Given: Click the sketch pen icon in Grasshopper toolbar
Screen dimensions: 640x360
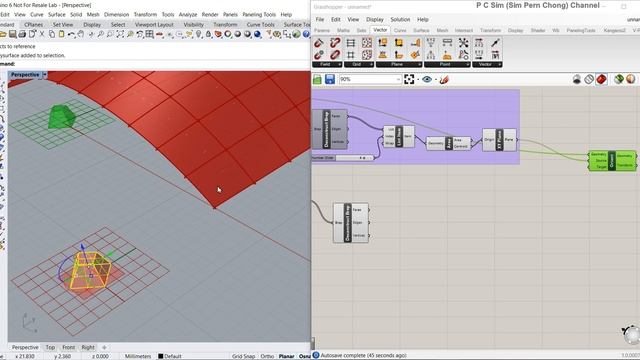Looking at the screenshot, I should [x=444, y=79].
